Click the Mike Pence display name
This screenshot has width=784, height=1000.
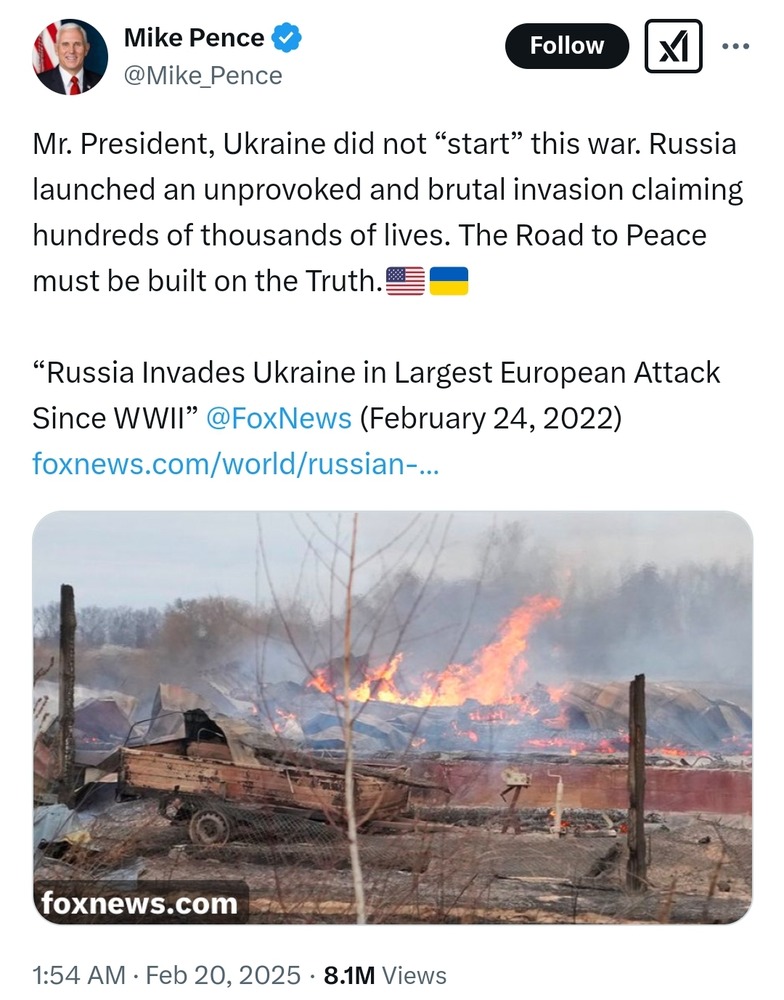(194, 39)
